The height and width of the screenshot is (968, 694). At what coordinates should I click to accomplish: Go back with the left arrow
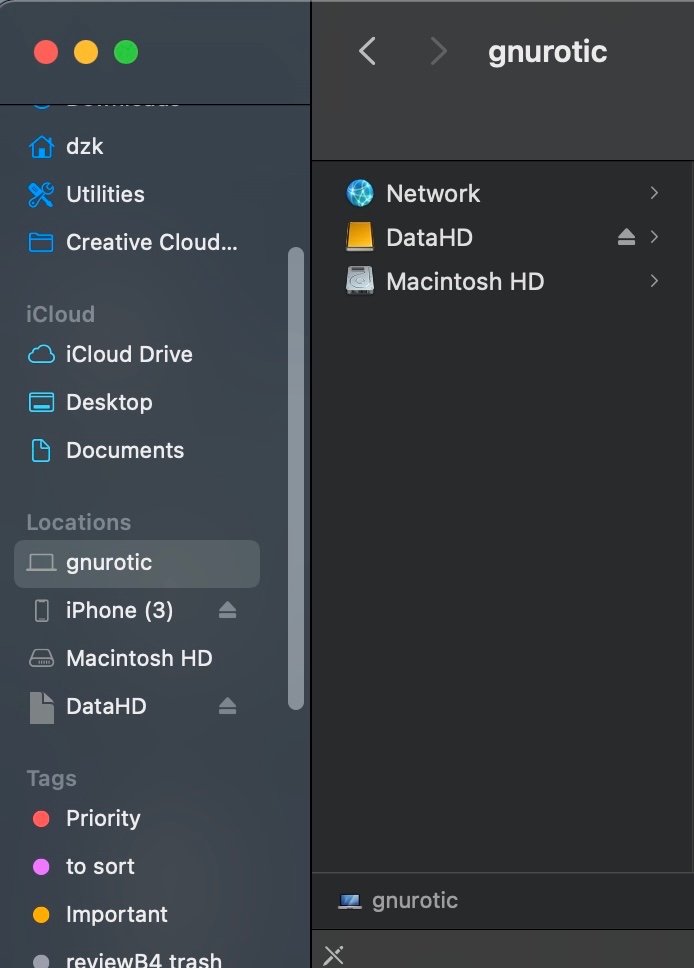click(367, 52)
